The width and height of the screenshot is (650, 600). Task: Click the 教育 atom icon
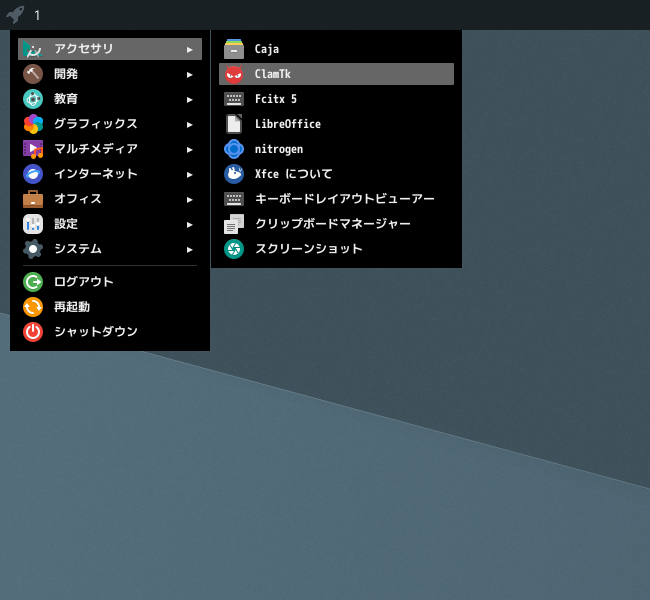(33, 99)
